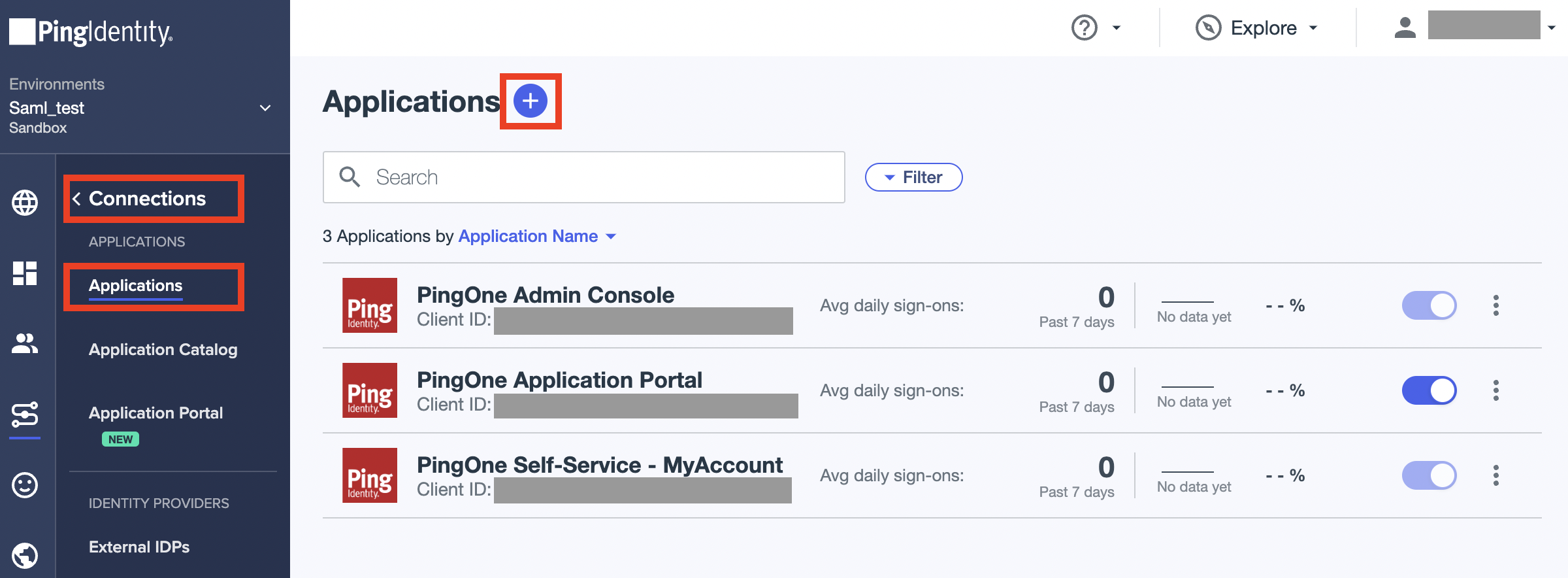Click the Environments label
This screenshot has width=1568, height=578.
click(57, 84)
